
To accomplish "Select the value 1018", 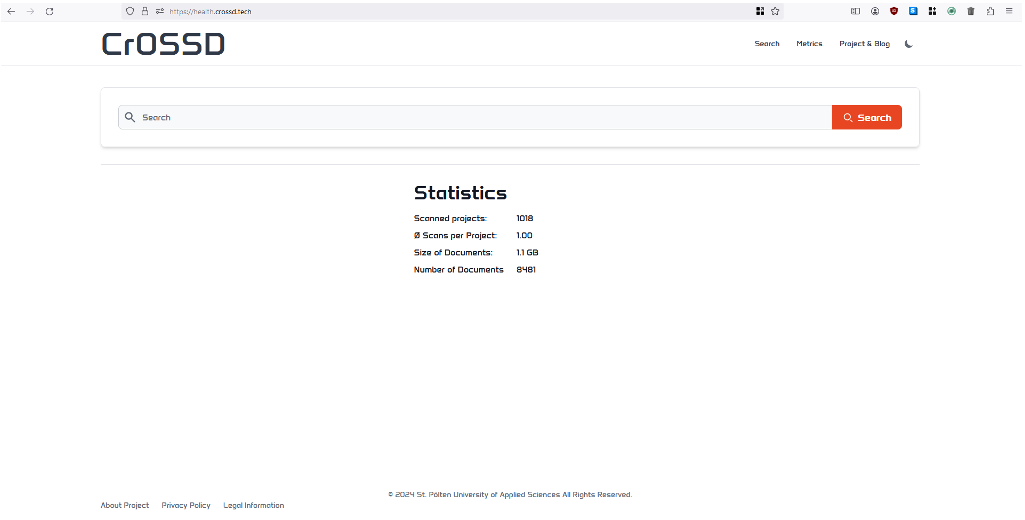I will pyautogui.click(x=525, y=218).
